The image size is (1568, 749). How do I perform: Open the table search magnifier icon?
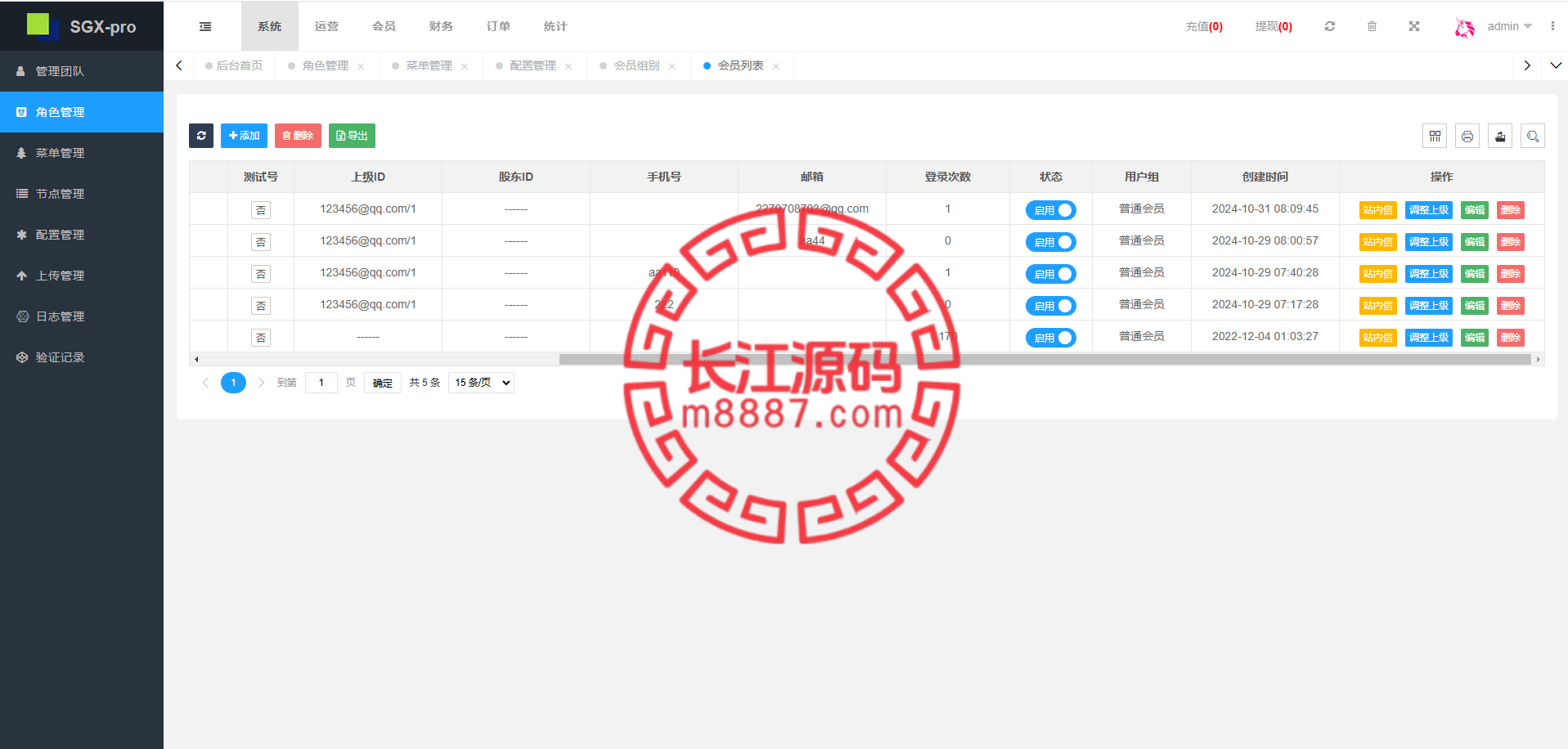1533,136
